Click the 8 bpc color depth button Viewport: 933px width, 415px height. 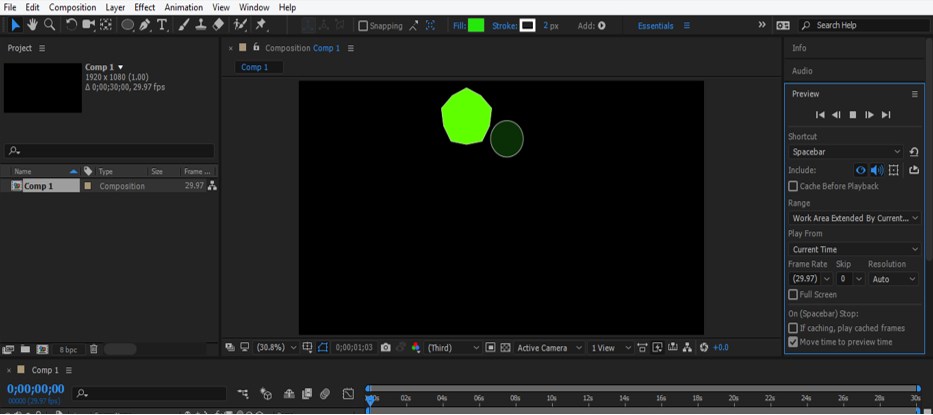coord(68,350)
